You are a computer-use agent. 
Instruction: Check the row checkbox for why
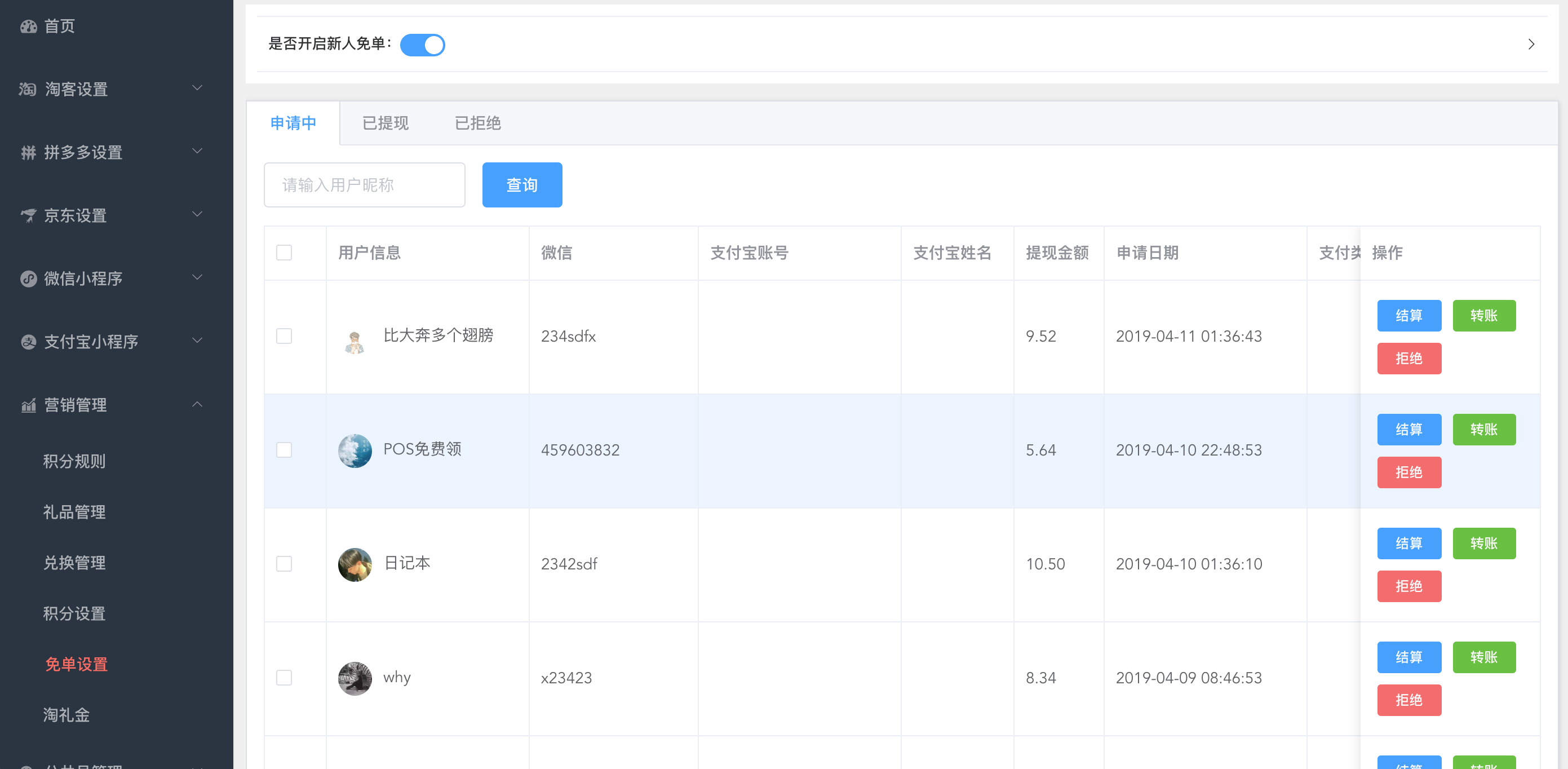coord(284,678)
